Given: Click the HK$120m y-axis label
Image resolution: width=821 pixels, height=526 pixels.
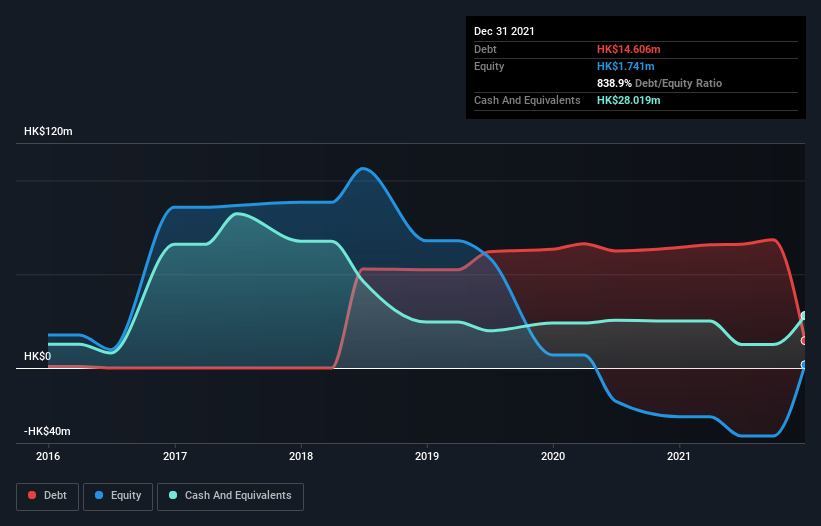Looking at the screenshot, I should click(48, 131).
